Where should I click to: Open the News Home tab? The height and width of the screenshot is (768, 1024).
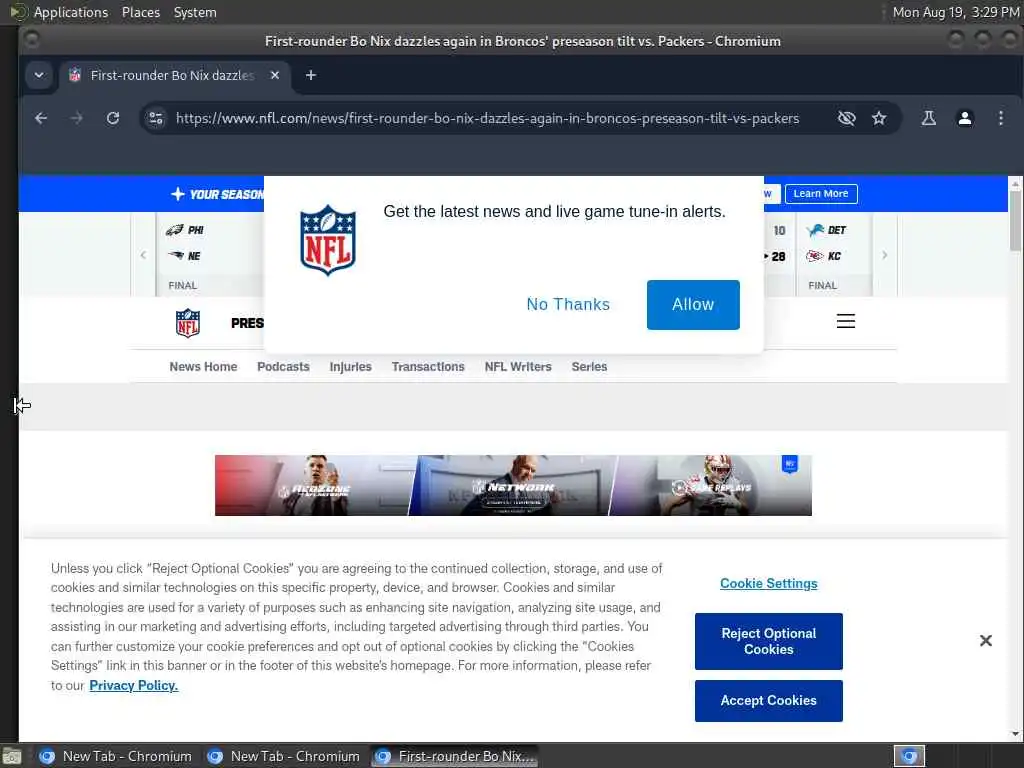203,366
